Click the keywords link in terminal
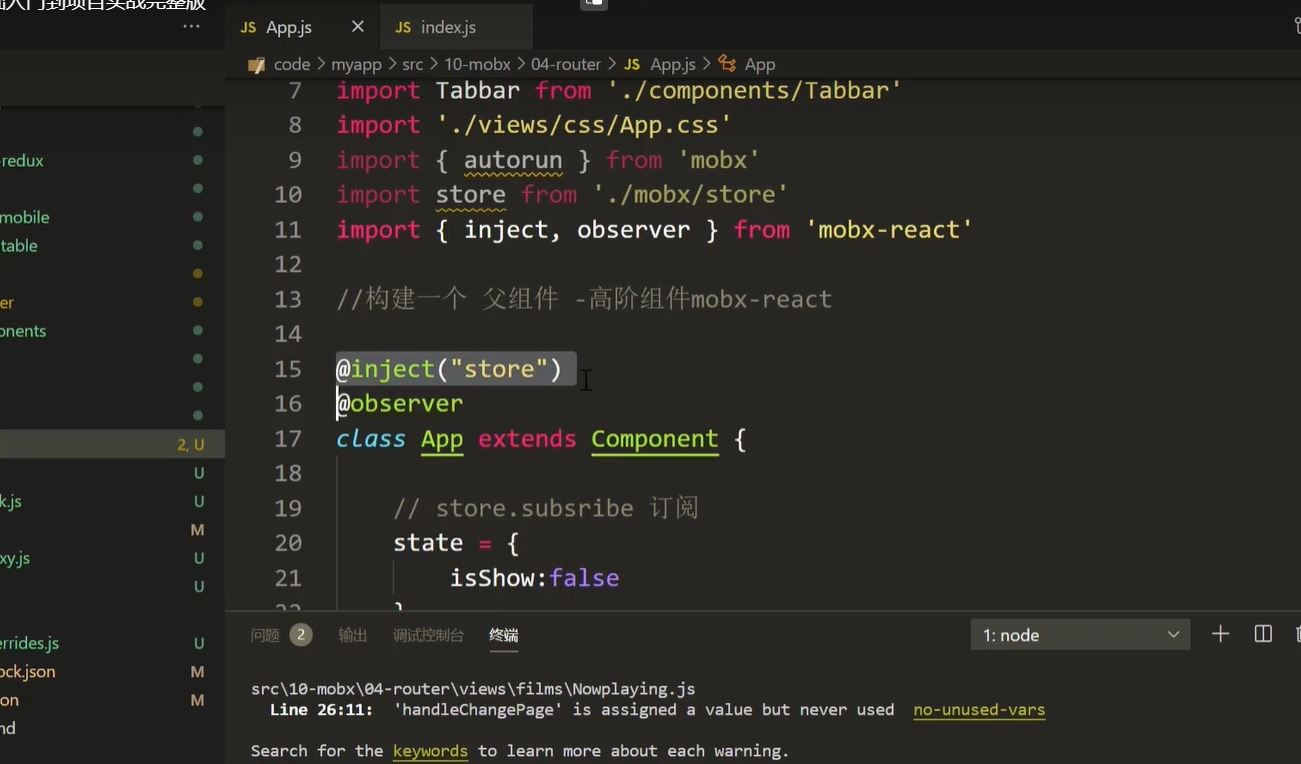 pyautogui.click(x=430, y=751)
